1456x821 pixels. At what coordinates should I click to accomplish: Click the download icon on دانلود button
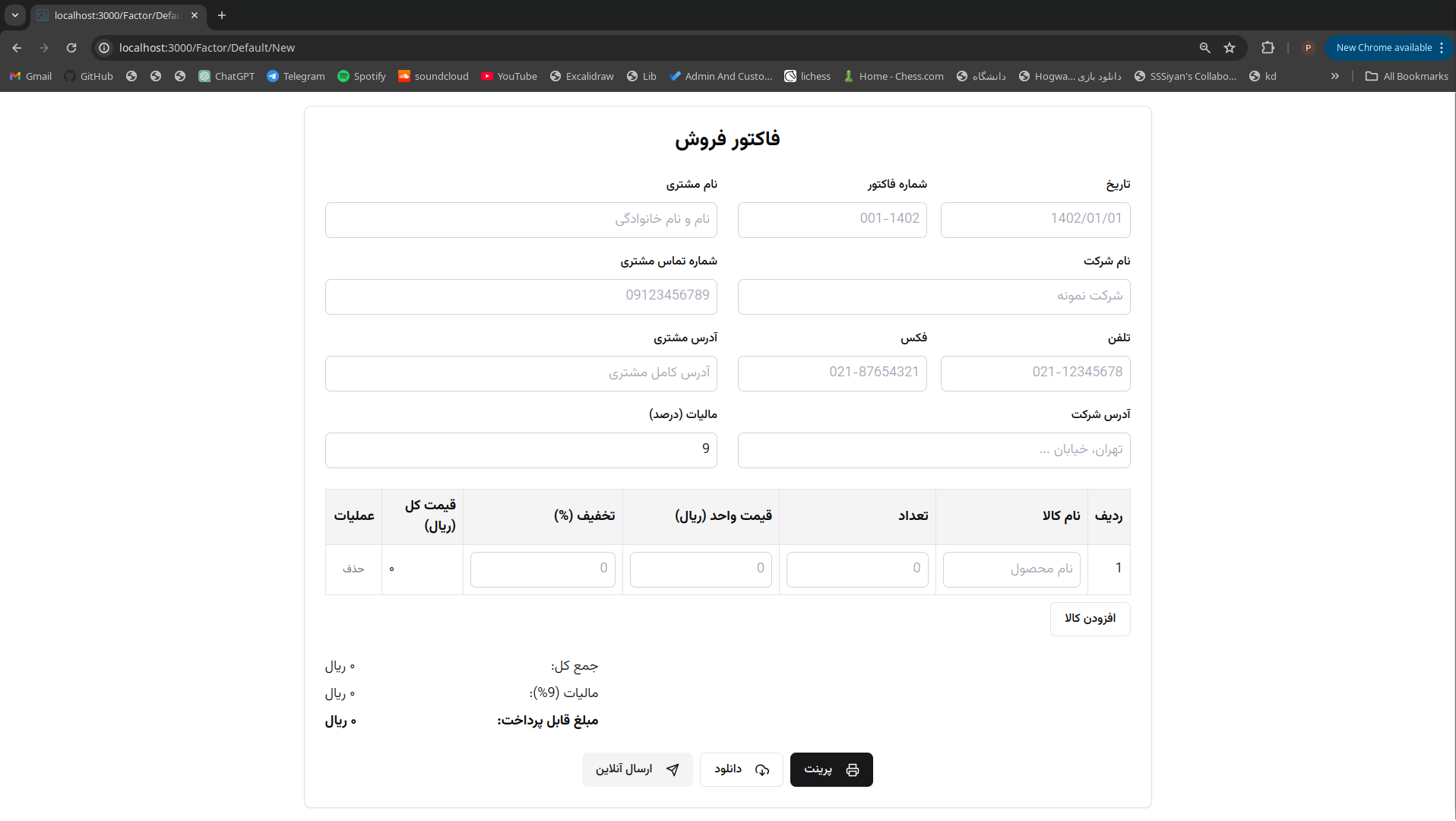point(762,769)
